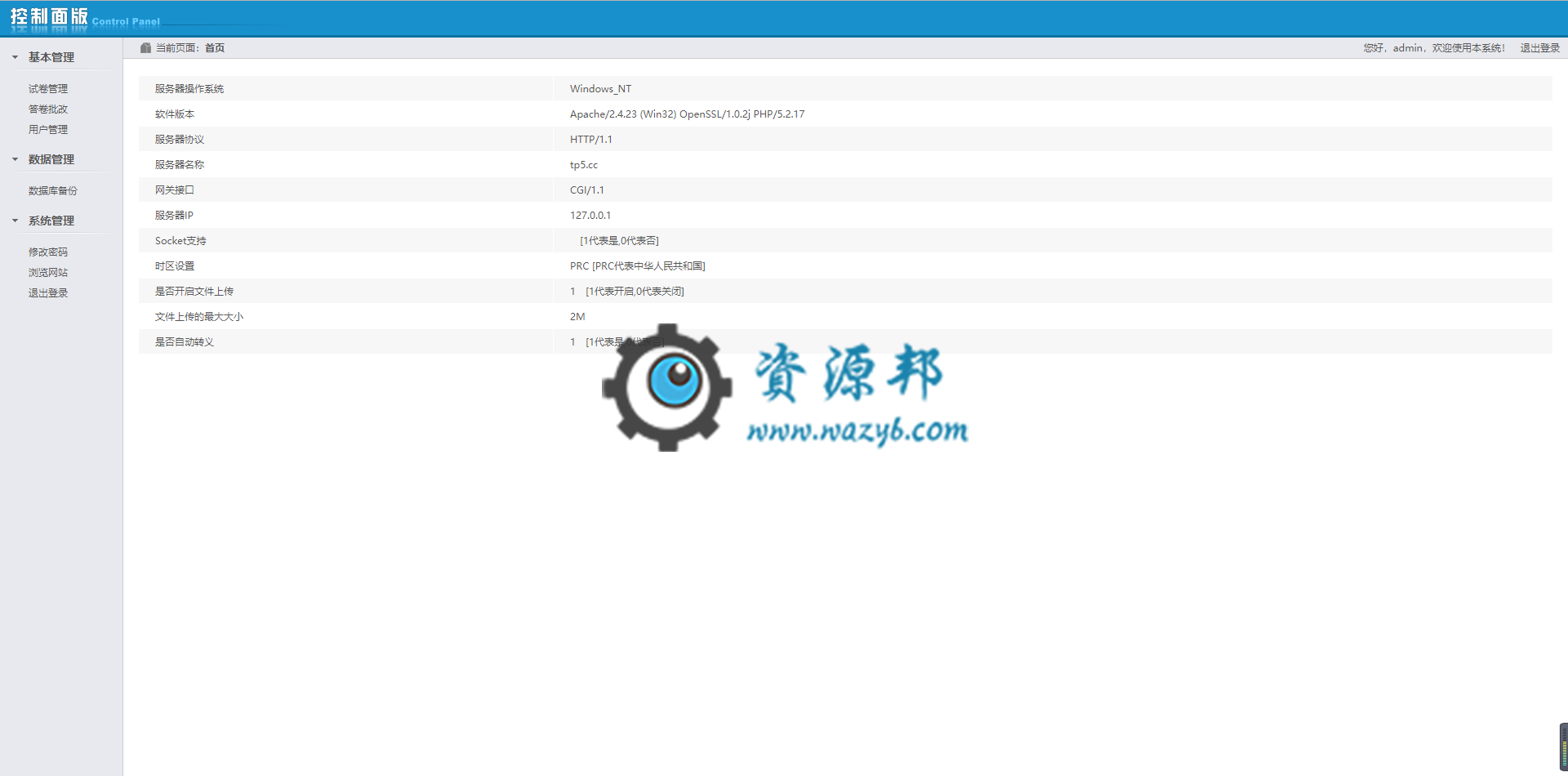Image resolution: width=1568 pixels, height=776 pixels.
Task: Select the 网关接口 row label
Action: coord(175,190)
